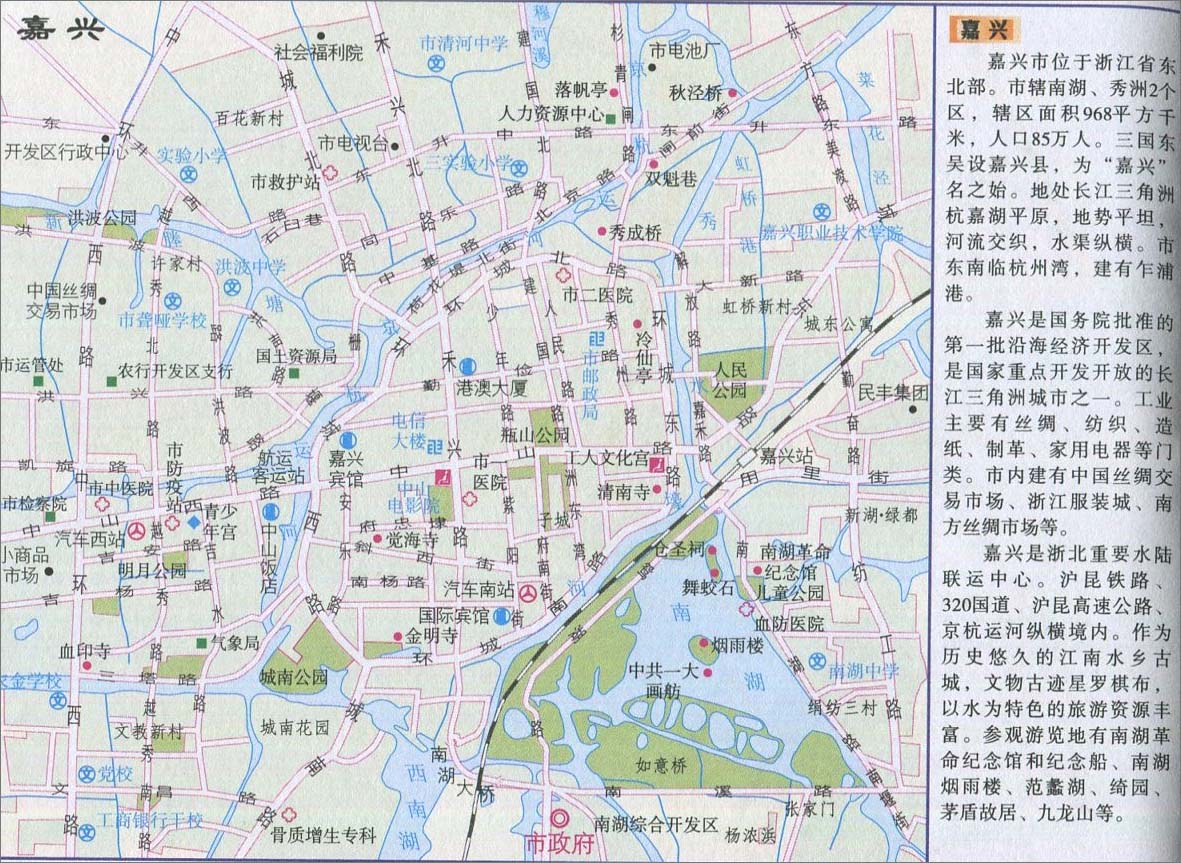
Task: Click the red dot marker at 烟雨楼
Action: tap(704, 644)
